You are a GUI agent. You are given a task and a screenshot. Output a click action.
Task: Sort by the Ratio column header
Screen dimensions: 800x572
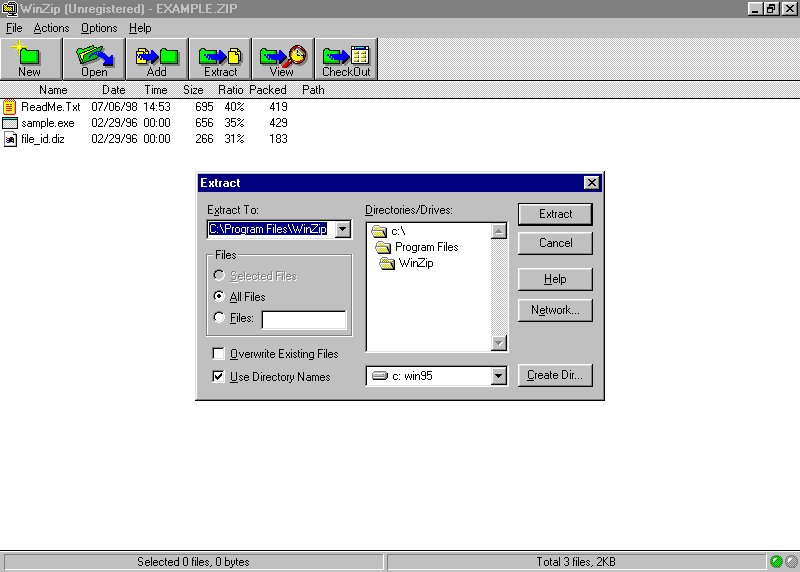[230, 90]
